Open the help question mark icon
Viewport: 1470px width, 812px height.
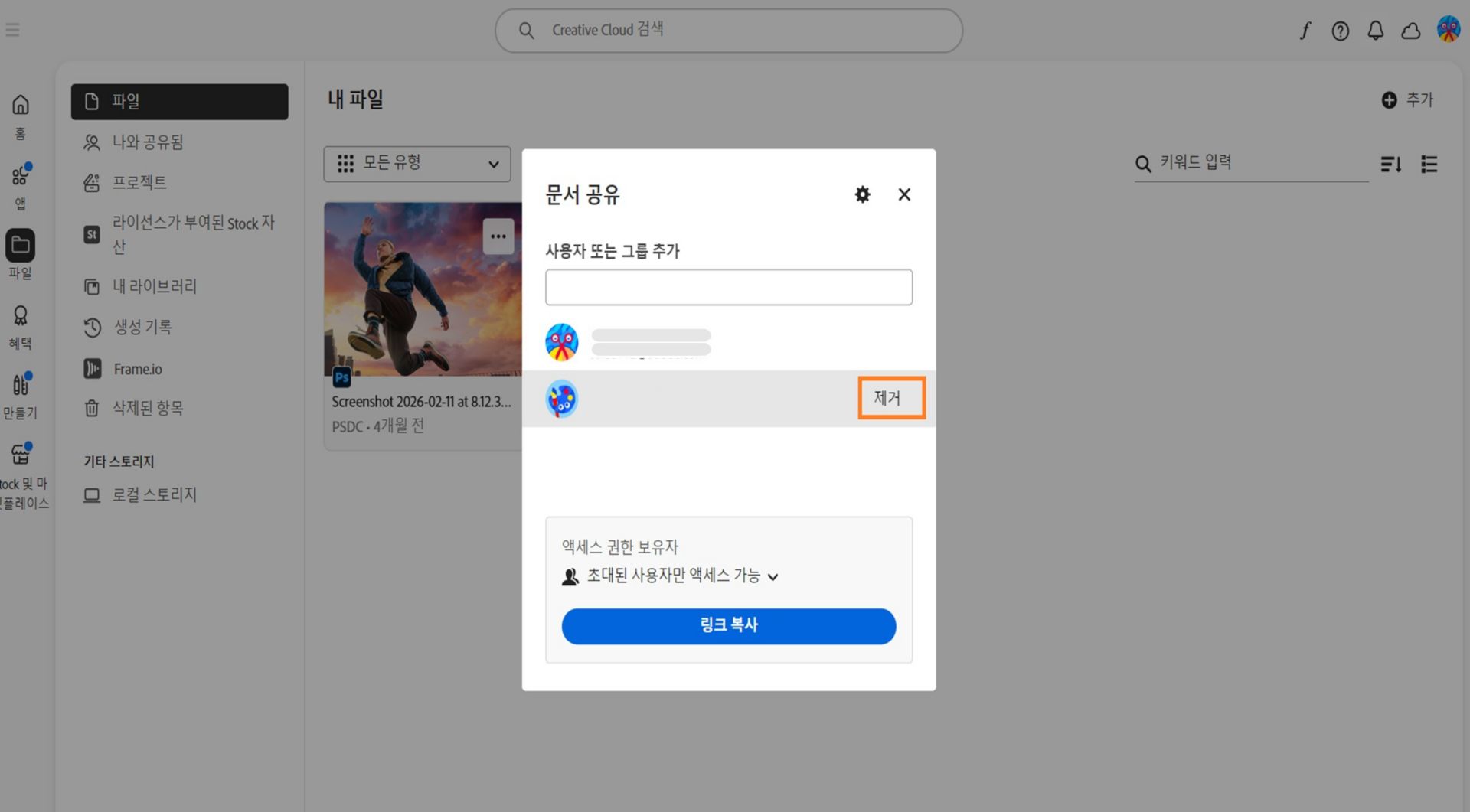tap(1340, 31)
